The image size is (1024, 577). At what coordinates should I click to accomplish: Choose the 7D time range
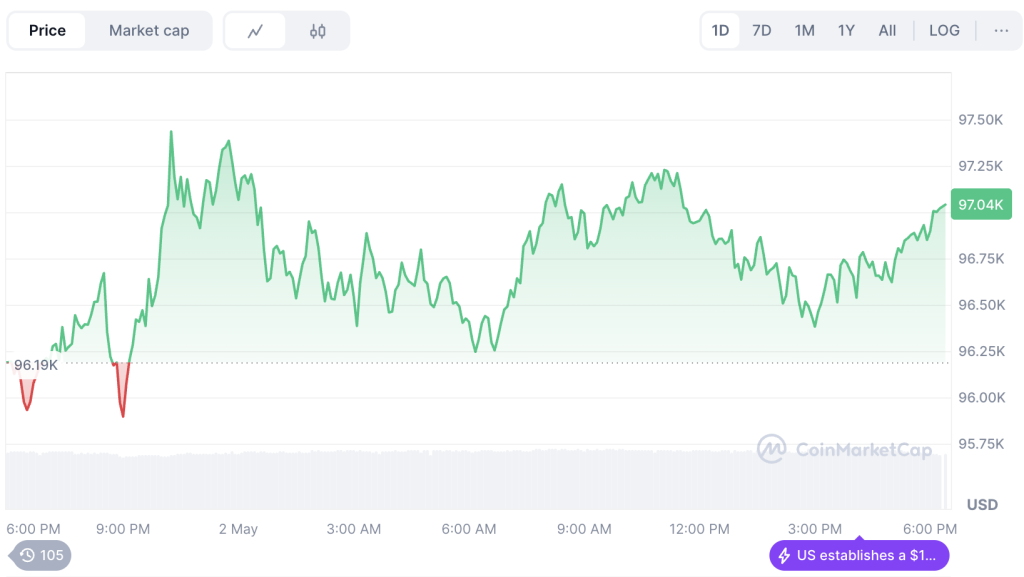click(x=761, y=31)
